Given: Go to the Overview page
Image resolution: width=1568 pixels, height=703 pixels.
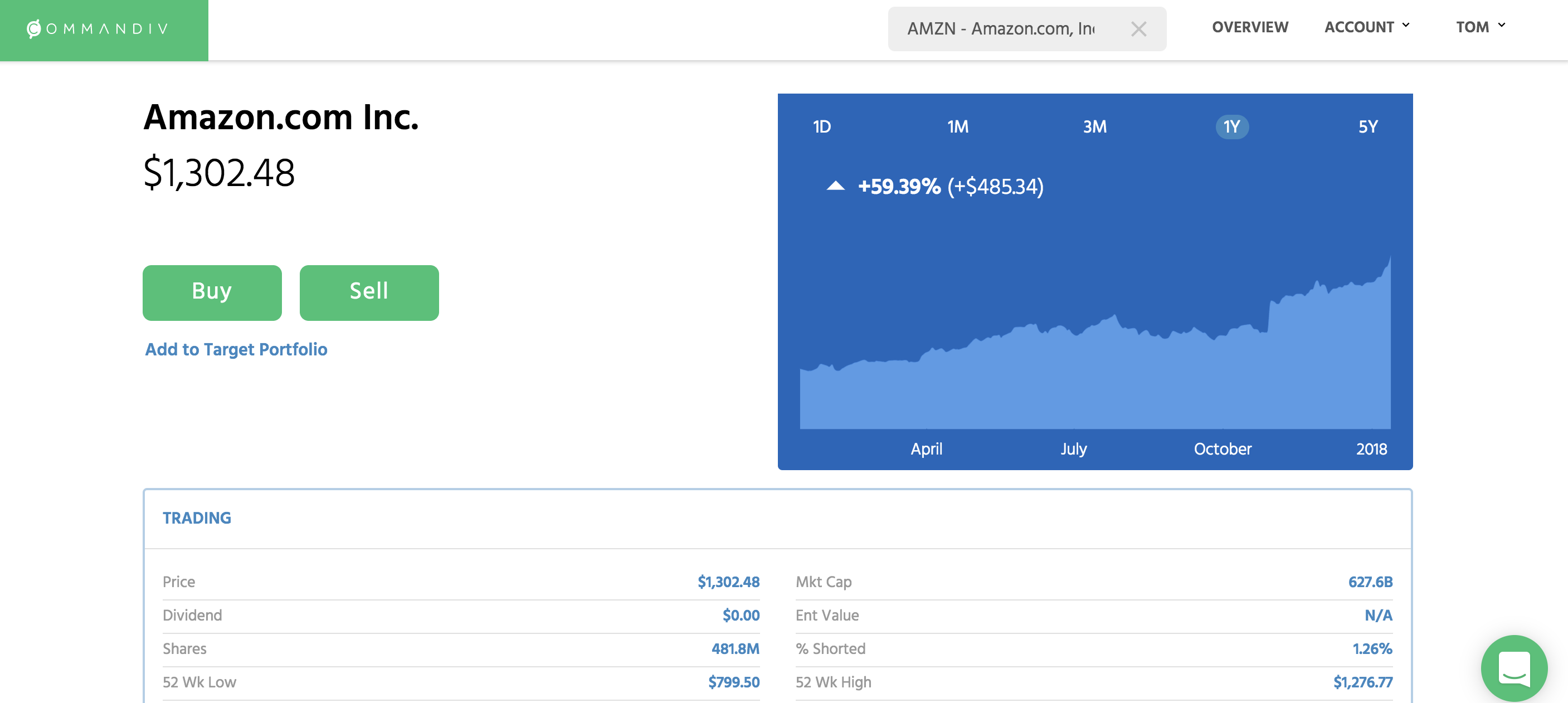Looking at the screenshot, I should pyautogui.click(x=1250, y=27).
